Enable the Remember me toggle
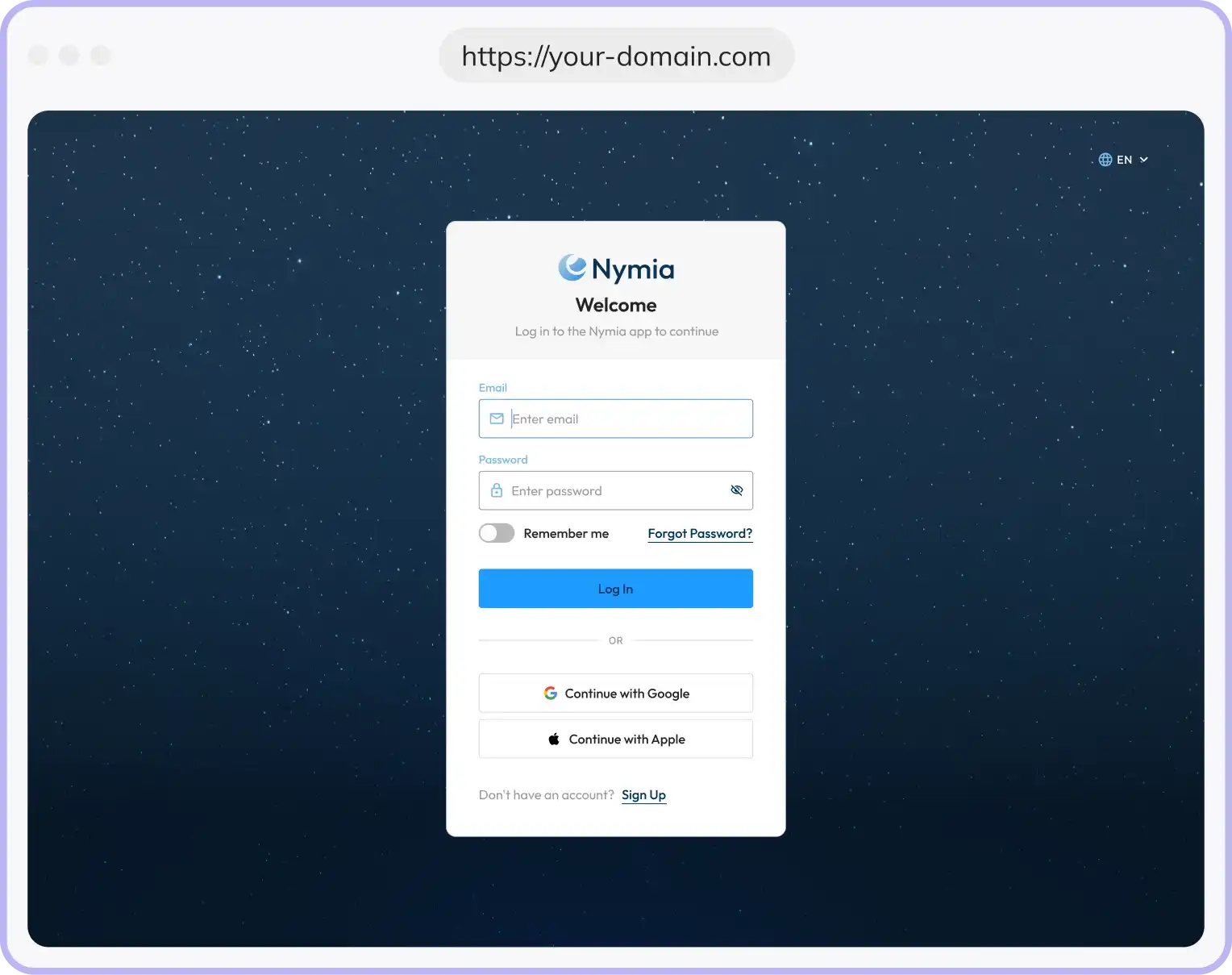 tap(496, 532)
